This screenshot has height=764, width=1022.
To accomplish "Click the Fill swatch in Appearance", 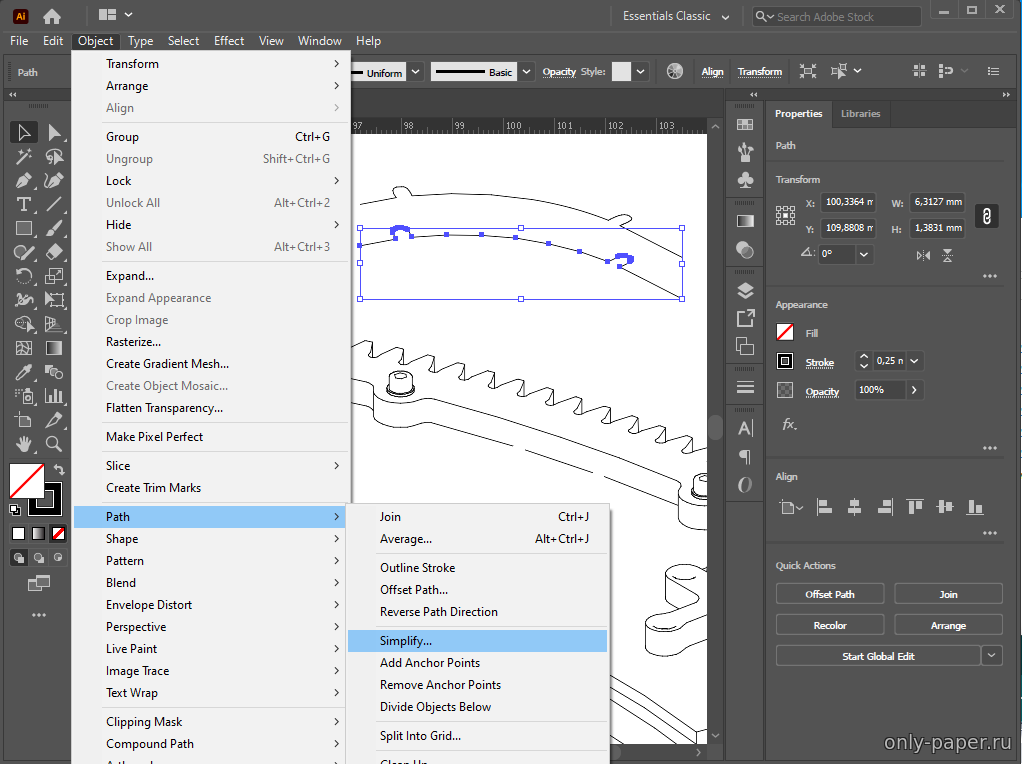I will pyautogui.click(x=785, y=332).
